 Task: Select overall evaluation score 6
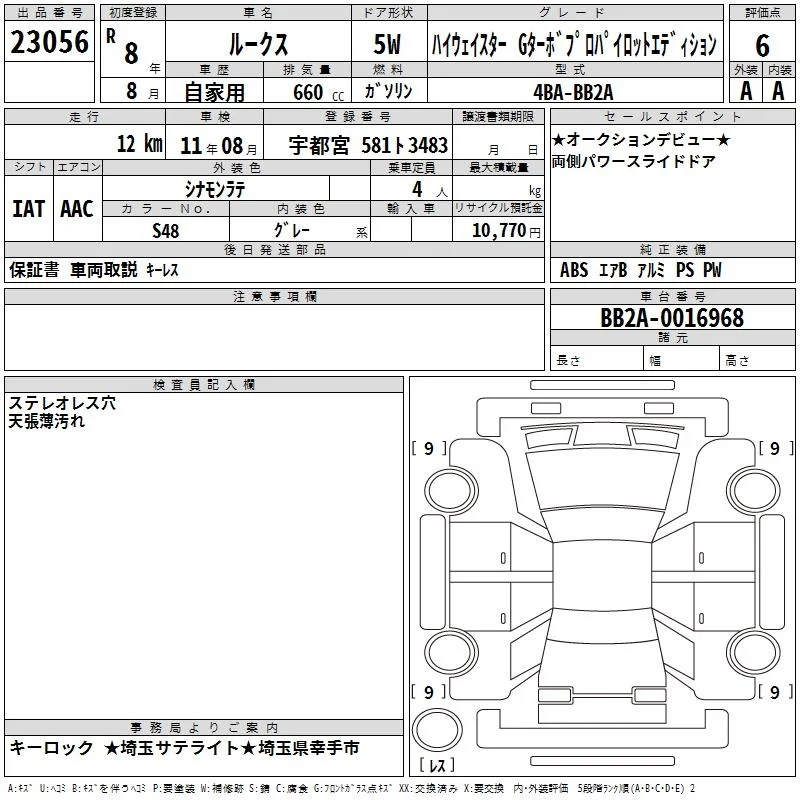pos(762,45)
